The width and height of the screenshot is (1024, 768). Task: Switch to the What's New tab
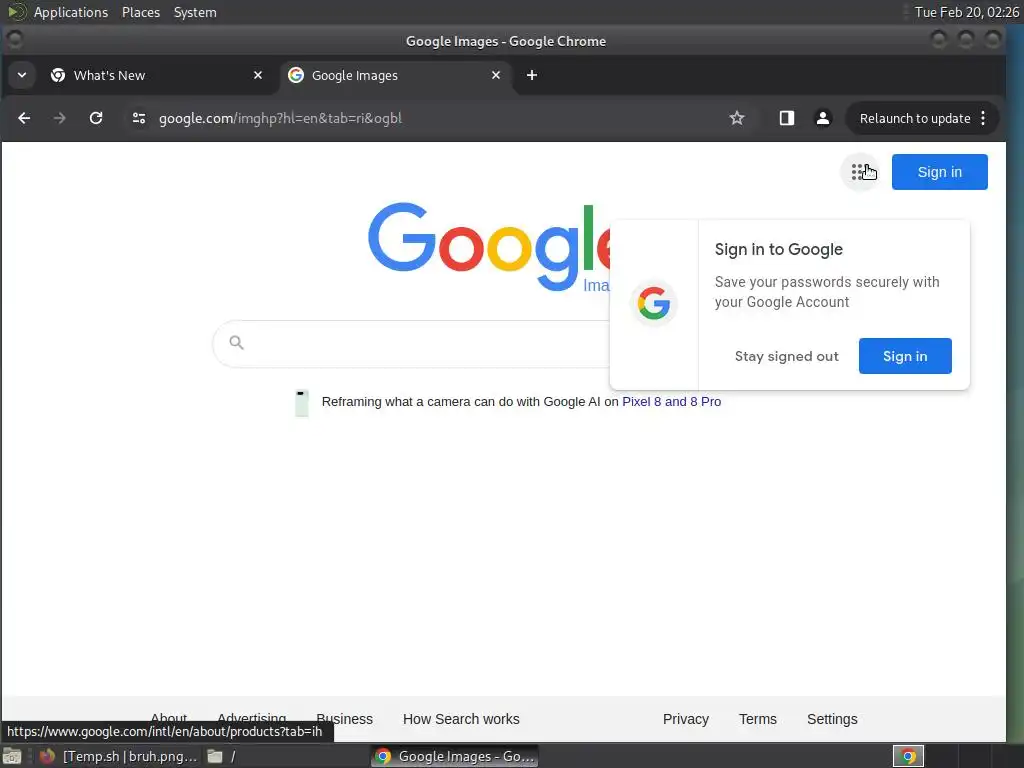157,75
